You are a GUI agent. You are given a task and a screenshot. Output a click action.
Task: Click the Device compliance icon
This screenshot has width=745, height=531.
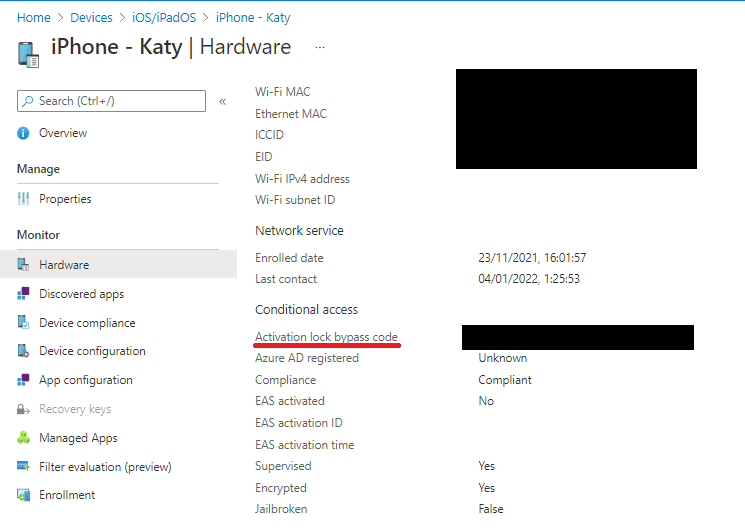click(23, 323)
